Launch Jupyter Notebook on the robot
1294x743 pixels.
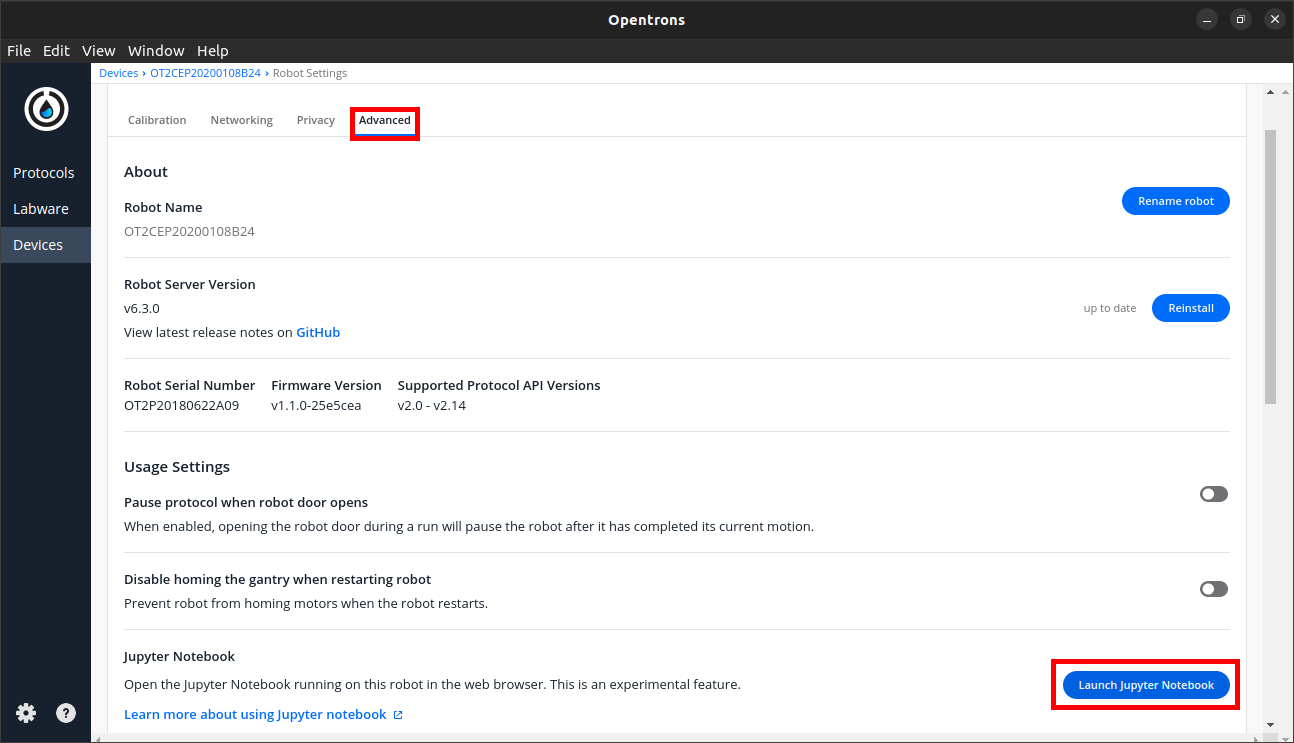tap(1145, 685)
